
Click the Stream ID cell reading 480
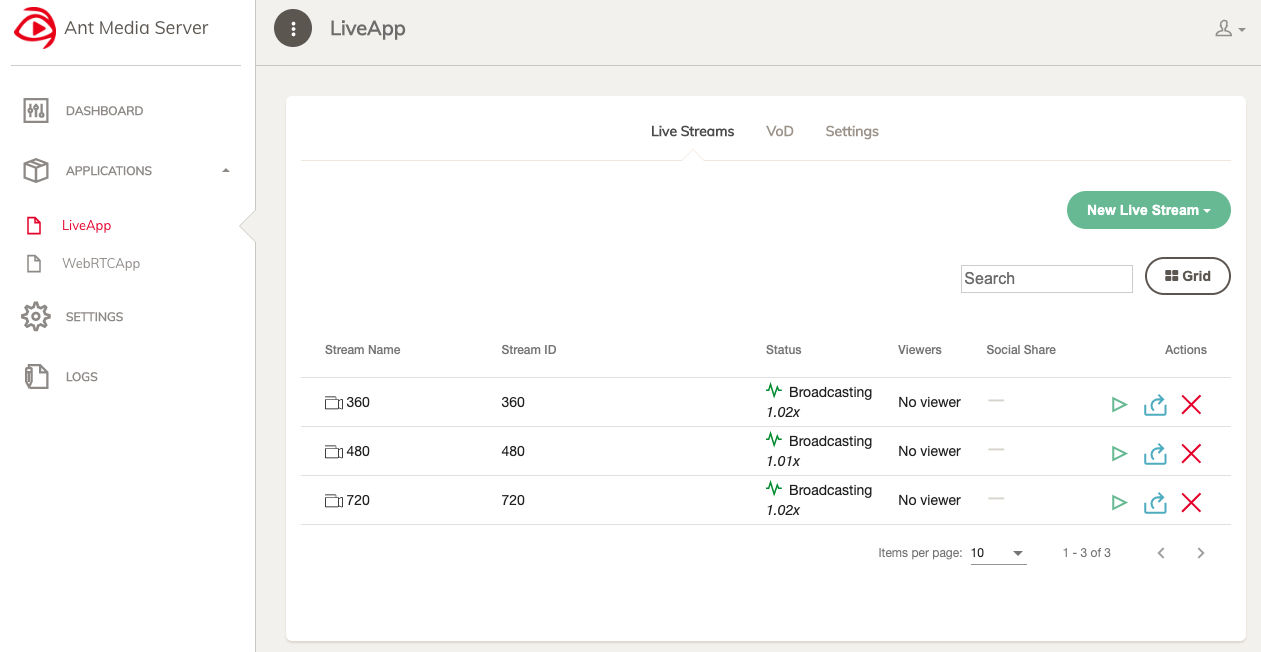click(x=513, y=451)
